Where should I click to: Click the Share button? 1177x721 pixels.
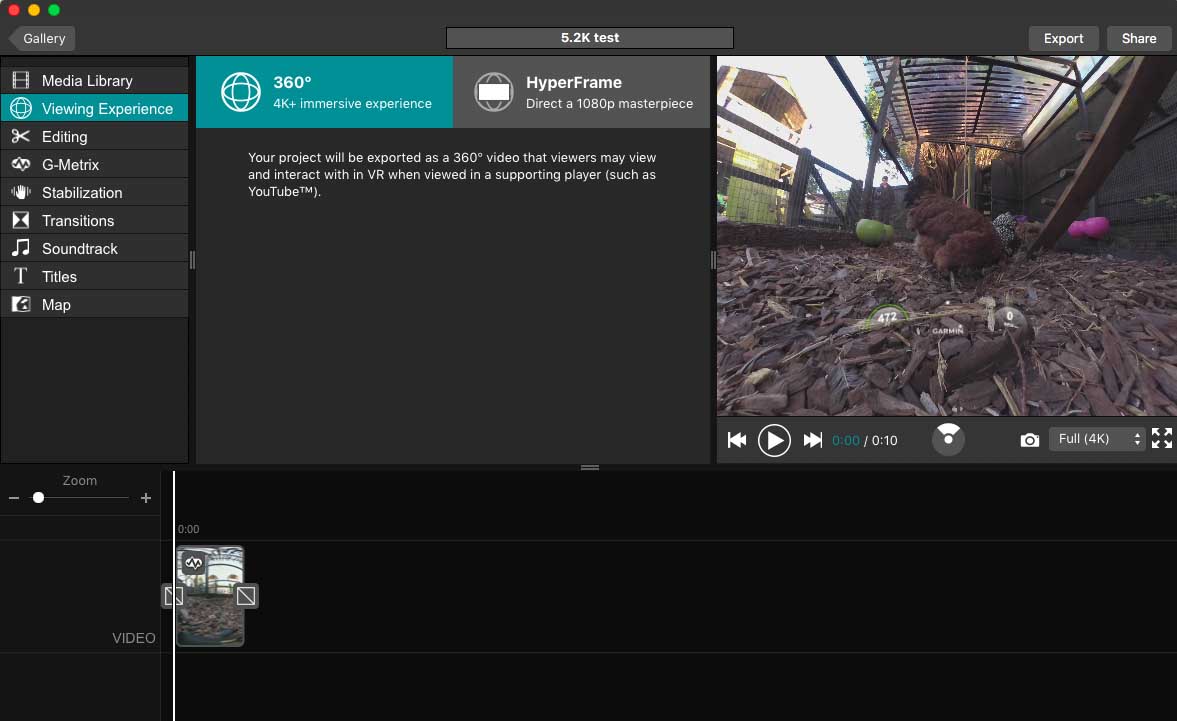(x=1139, y=38)
